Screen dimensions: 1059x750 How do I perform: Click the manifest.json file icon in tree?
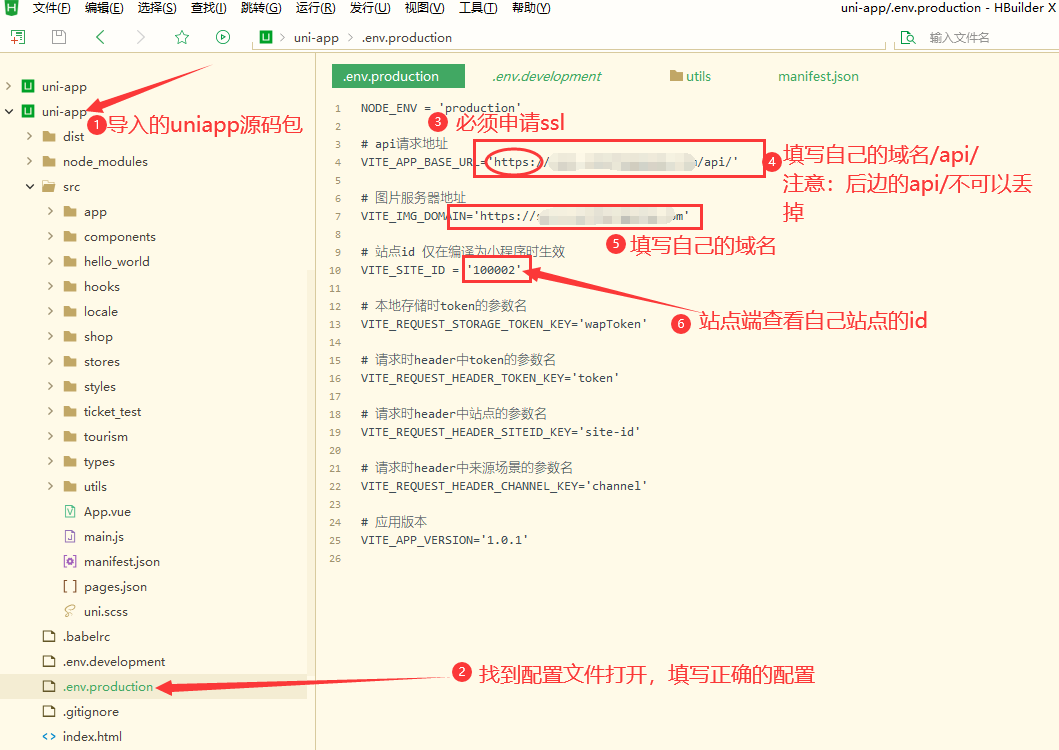[70, 562]
